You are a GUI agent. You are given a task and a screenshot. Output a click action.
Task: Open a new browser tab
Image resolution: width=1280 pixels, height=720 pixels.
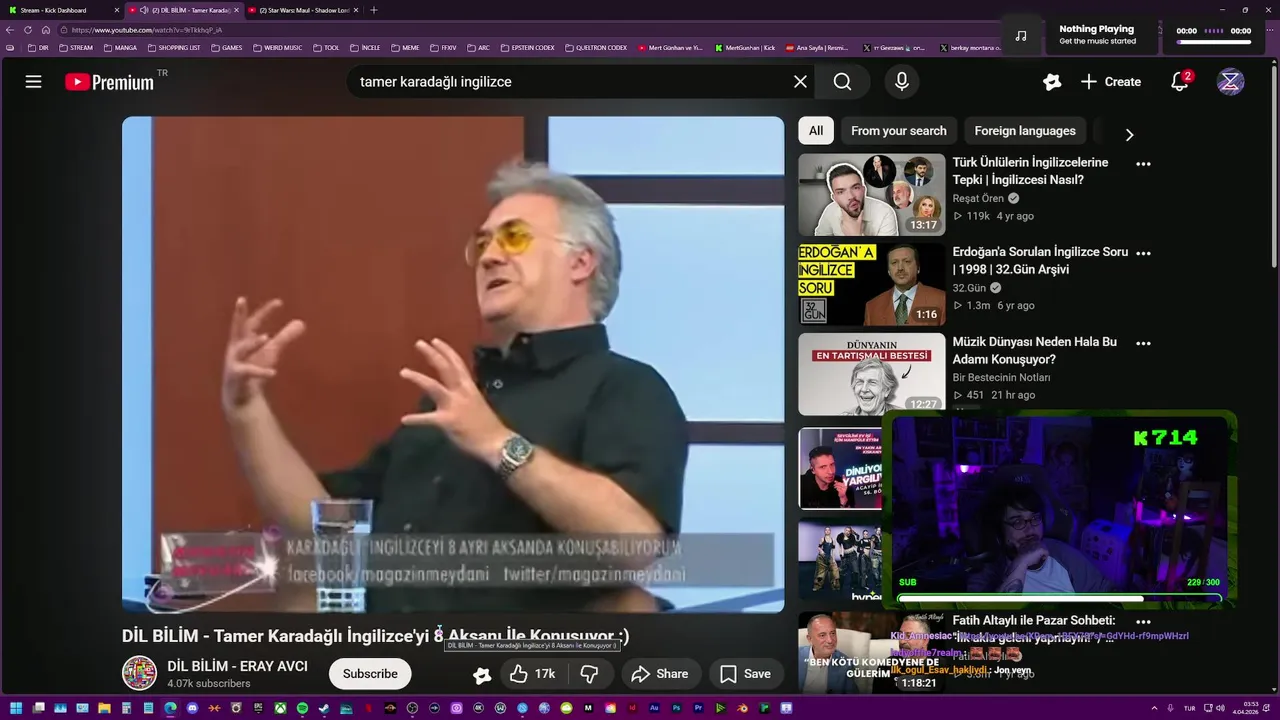point(374,10)
